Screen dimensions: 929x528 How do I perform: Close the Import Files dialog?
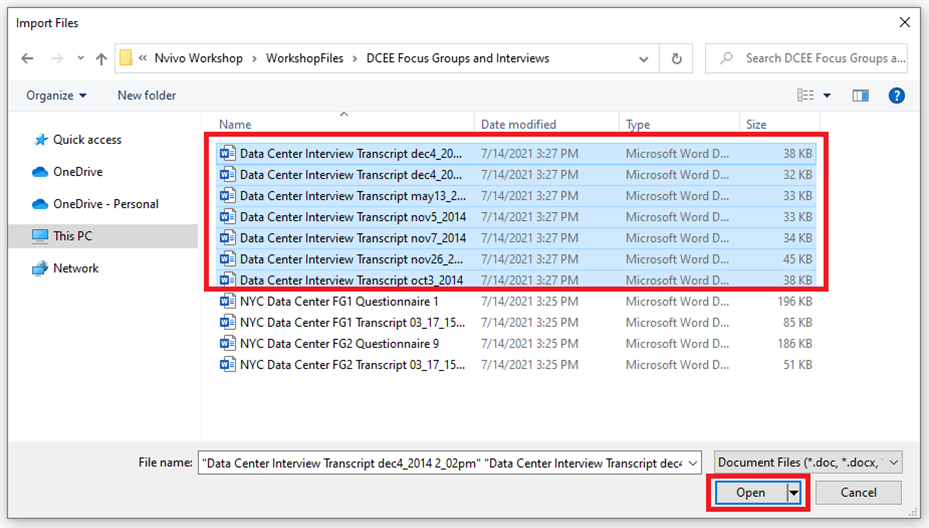pyautogui.click(x=905, y=23)
